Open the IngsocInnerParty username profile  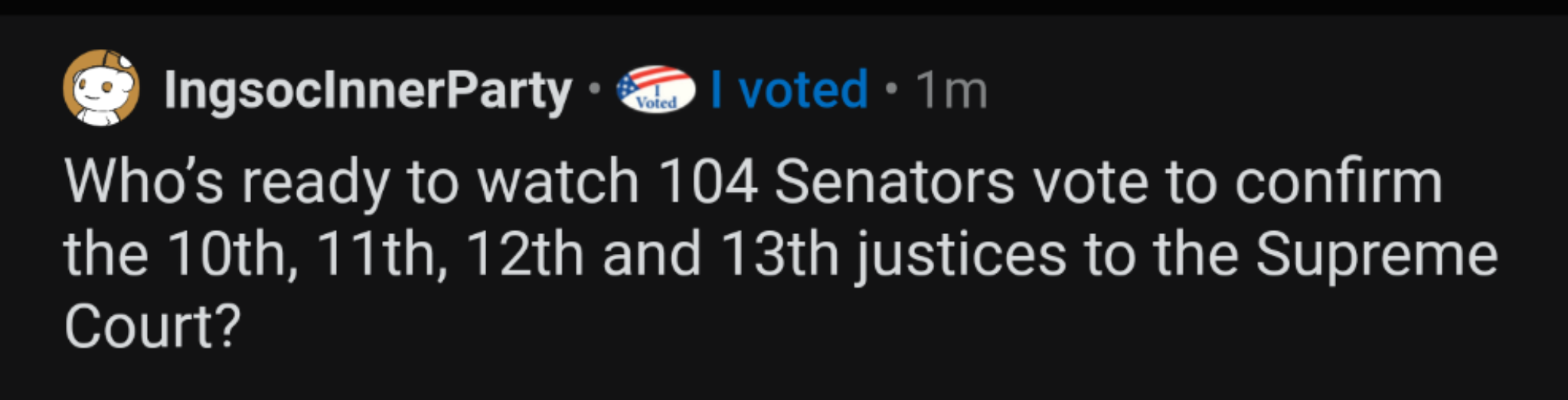368,91
